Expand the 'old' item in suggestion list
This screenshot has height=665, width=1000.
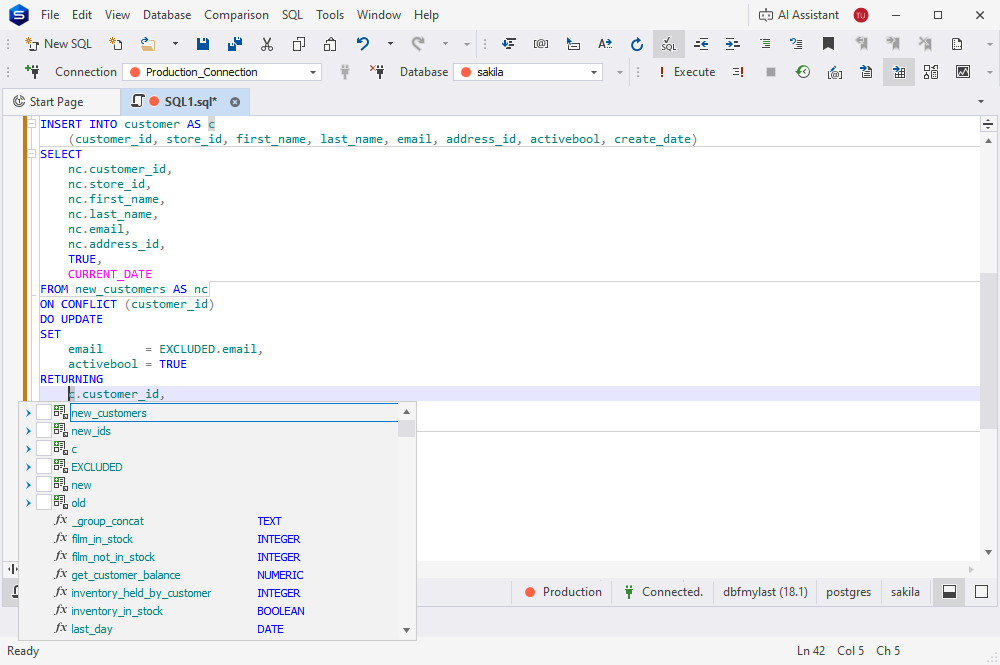(x=28, y=503)
